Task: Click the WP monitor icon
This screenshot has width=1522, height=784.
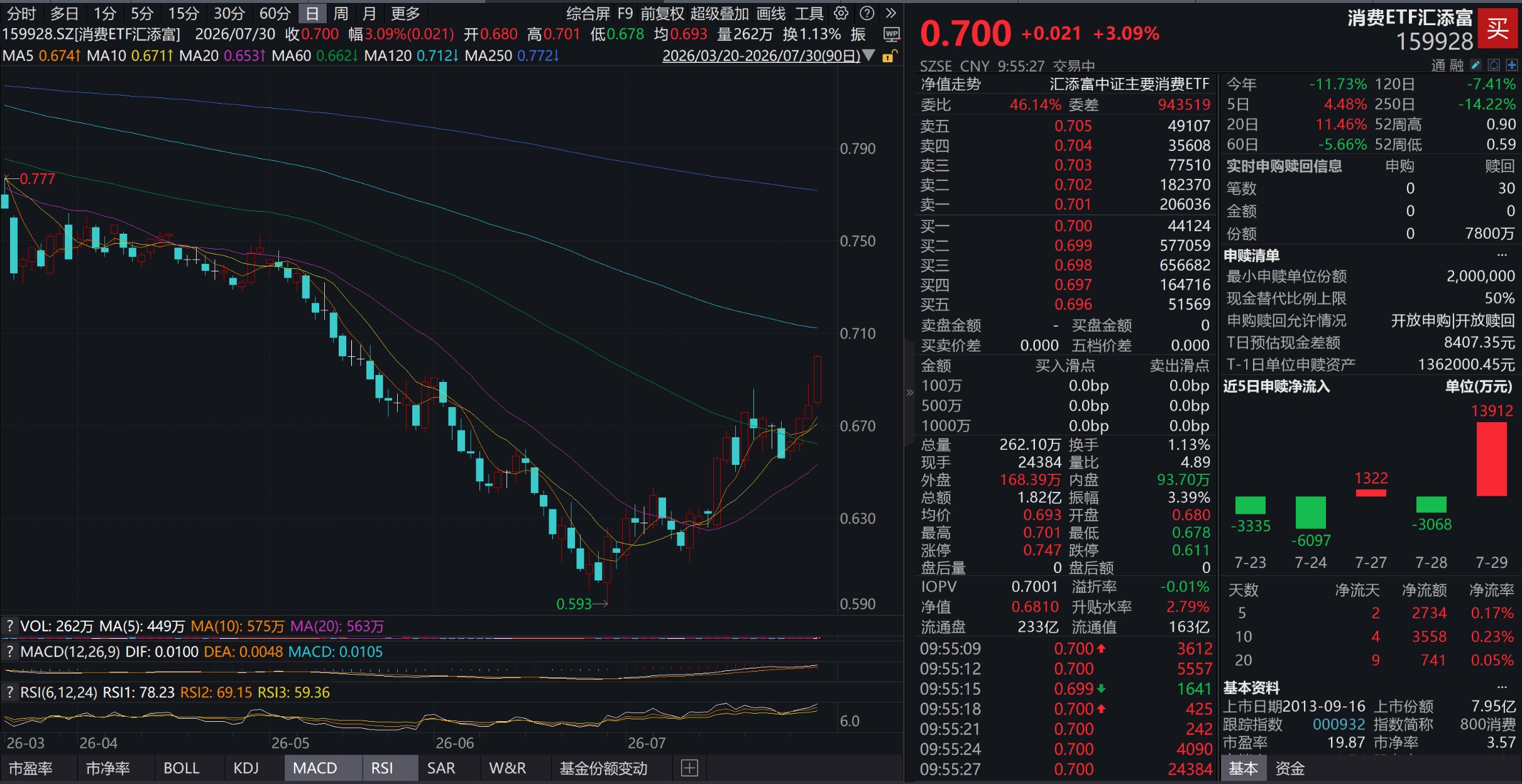Action: click(x=891, y=34)
